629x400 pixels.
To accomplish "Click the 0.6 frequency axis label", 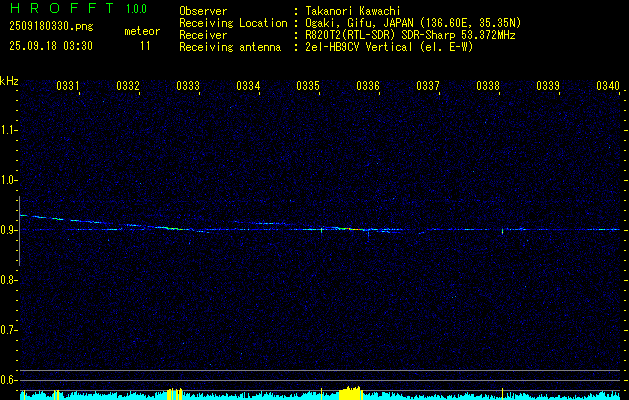I will pos(9,379).
